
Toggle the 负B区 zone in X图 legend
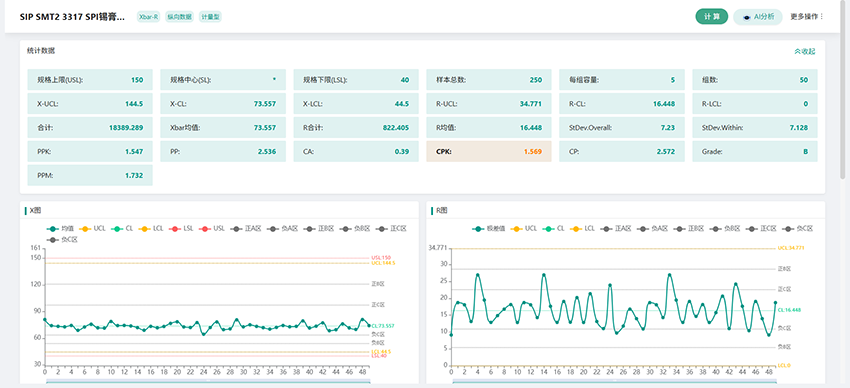point(356,229)
